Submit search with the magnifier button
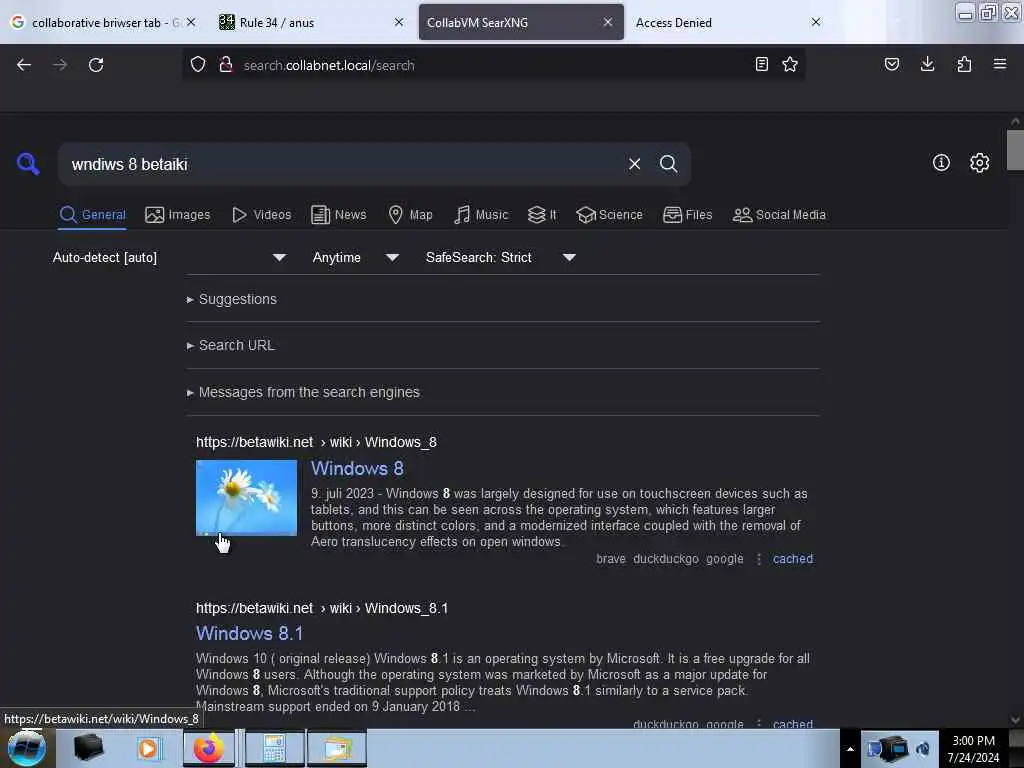1024x768 pixels. [x=669, y=164]
